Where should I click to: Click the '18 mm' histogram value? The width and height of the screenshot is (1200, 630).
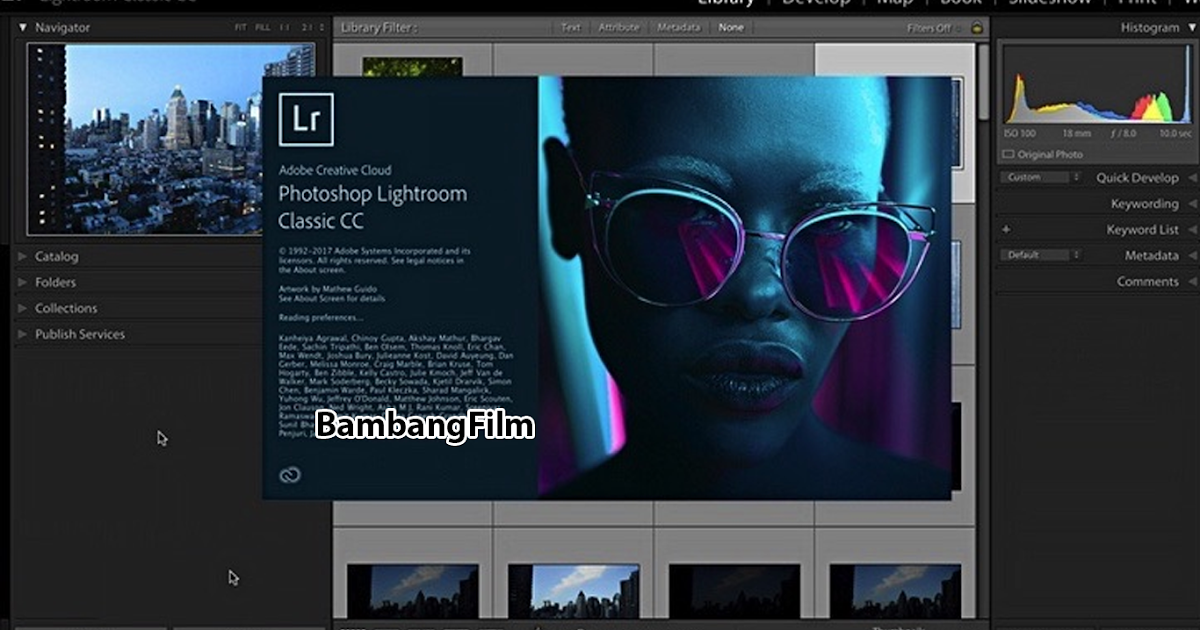coord(1076,134)
